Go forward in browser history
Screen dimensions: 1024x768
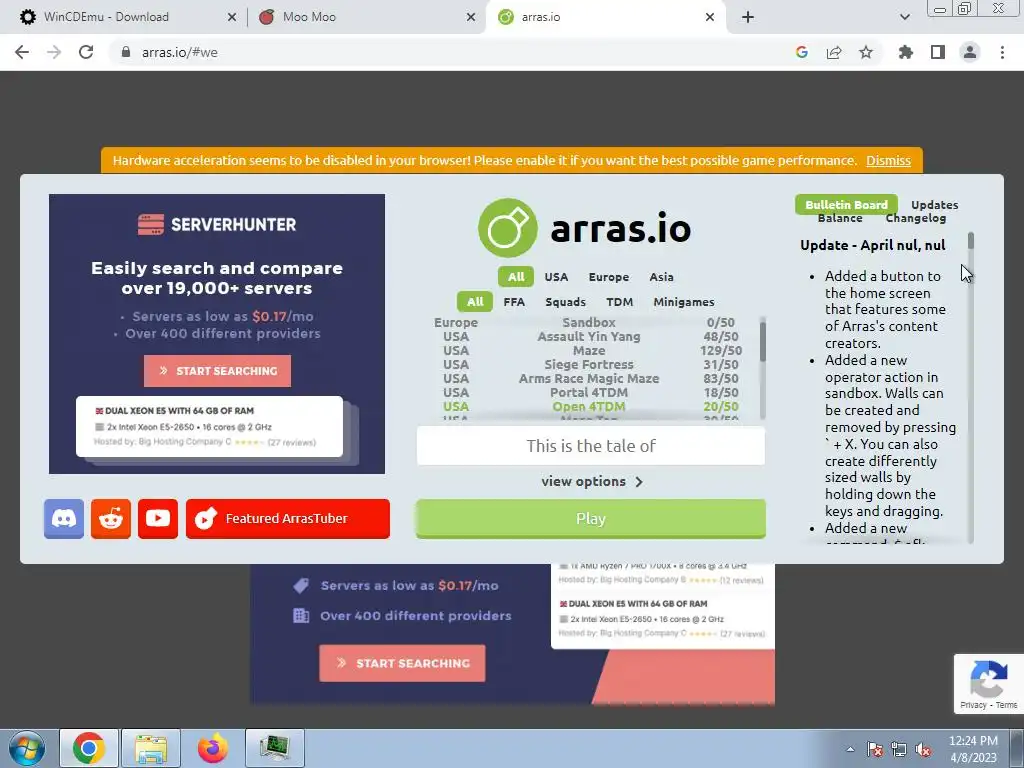tap(54, 52)
